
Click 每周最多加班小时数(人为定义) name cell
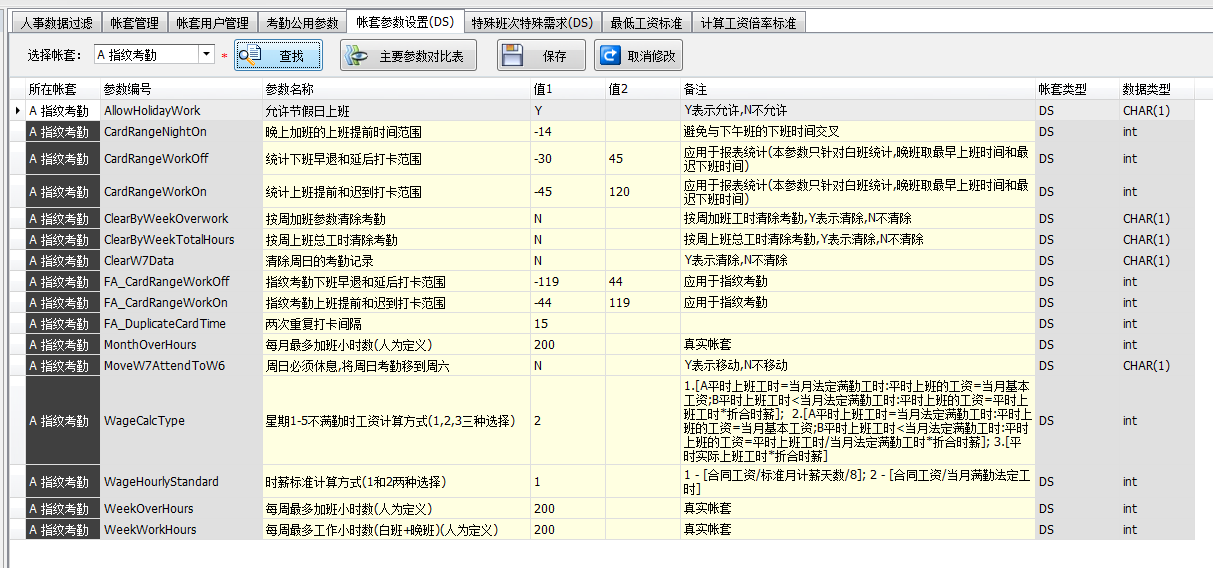tap(396, 508)
